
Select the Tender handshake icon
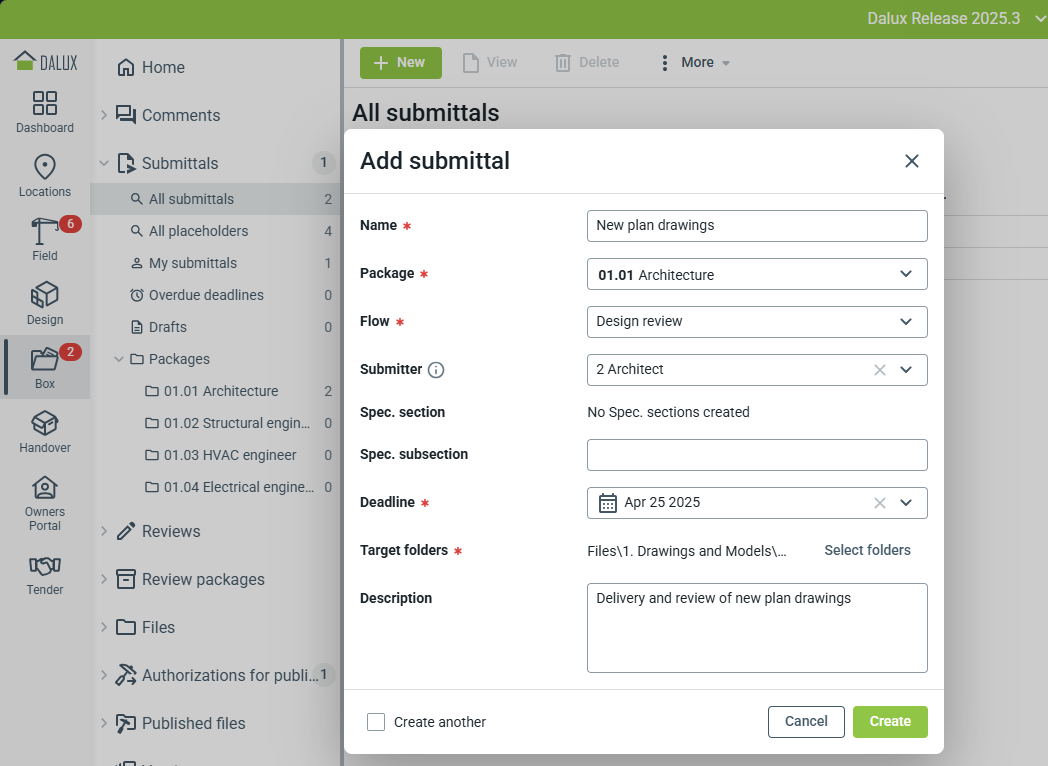45,566
